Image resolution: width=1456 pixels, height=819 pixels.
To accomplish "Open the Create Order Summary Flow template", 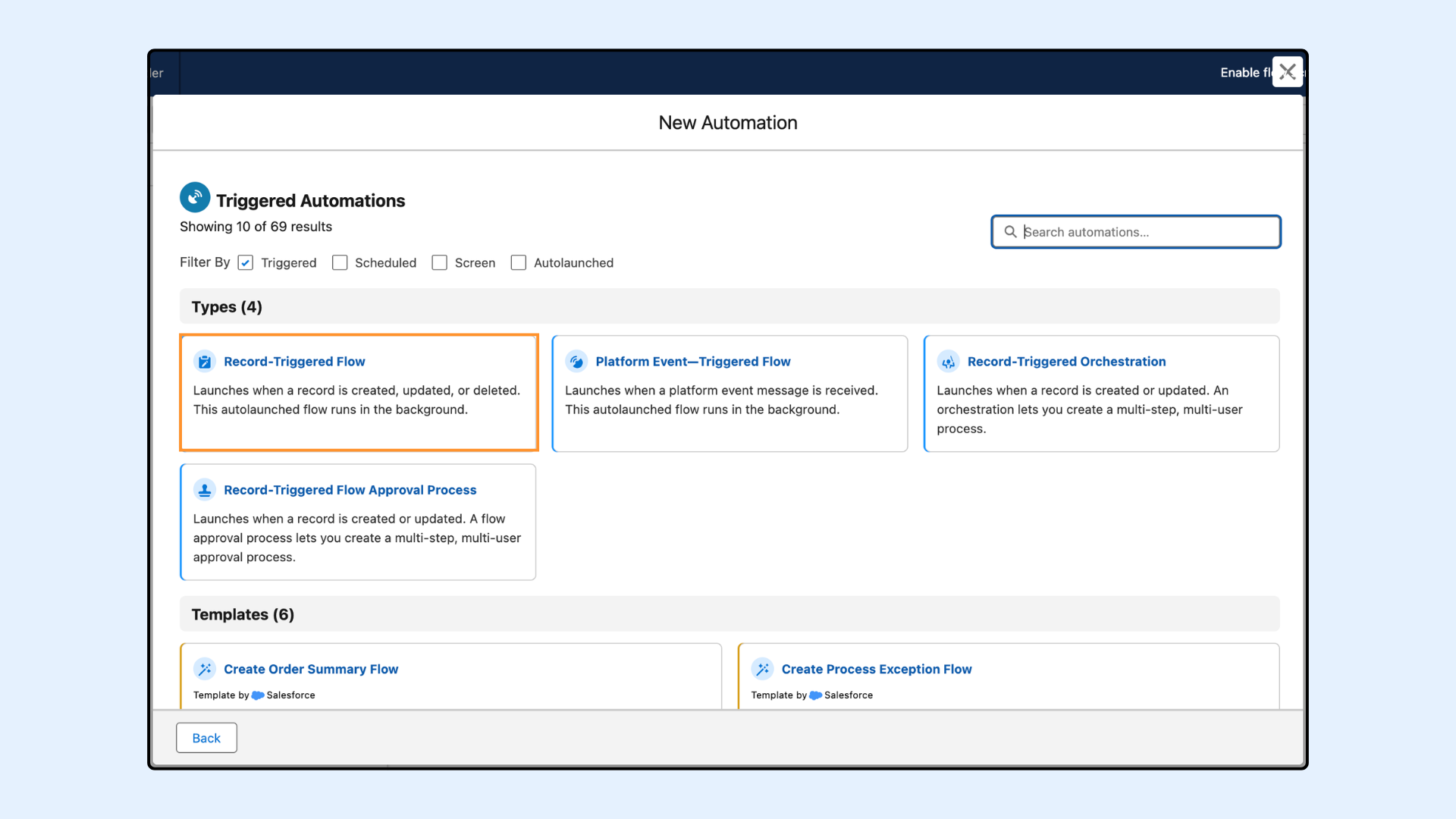I will coord(311,669).
